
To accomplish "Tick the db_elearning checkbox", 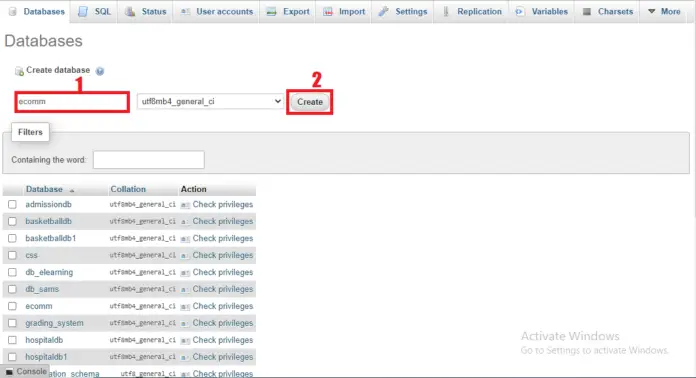I will coord(12,272).
